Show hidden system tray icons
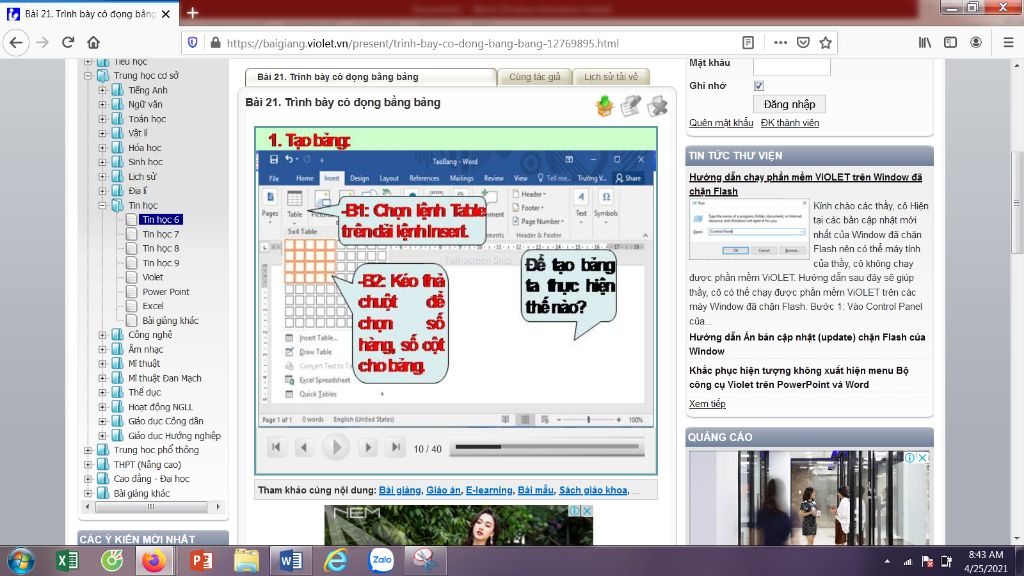This screenshot has height=576, width=1024. [x=887, y=561]
